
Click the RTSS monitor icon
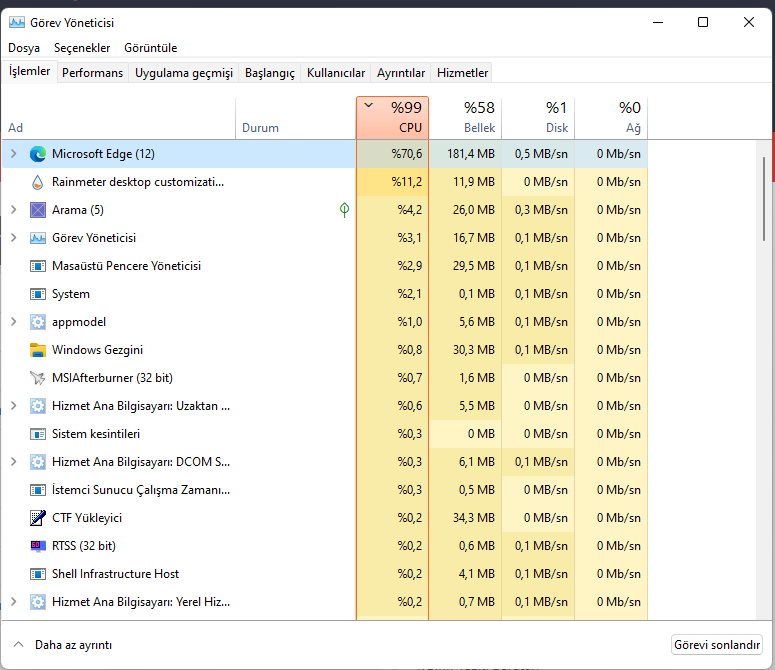point(38,546)
